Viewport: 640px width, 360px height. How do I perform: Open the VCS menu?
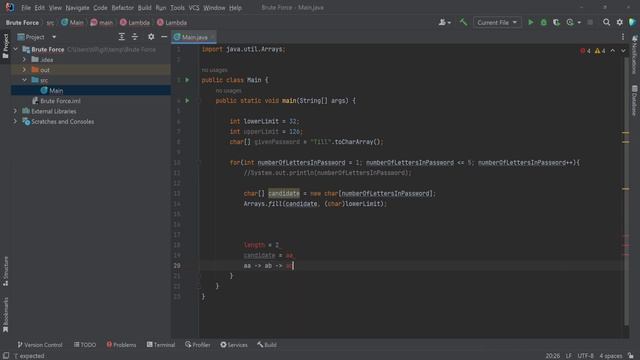[194, 7]
